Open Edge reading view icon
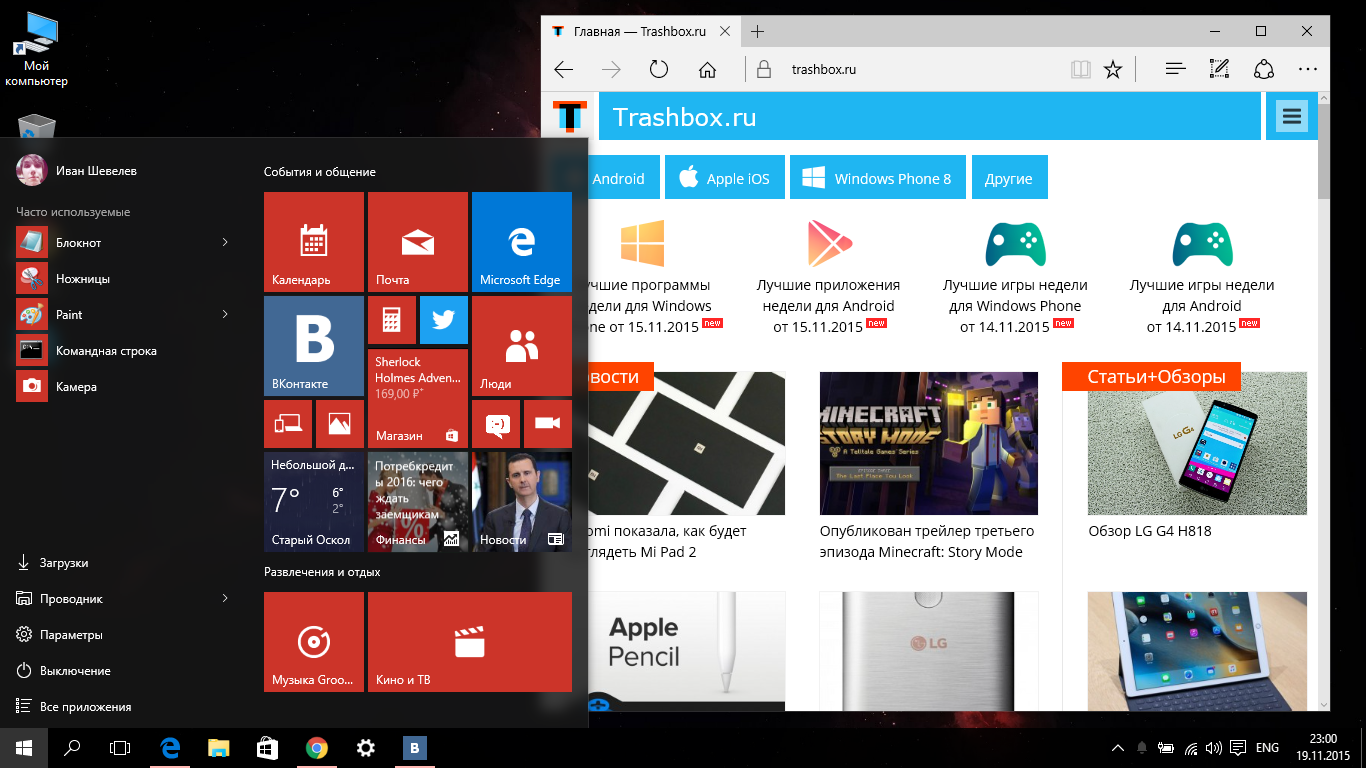Image resolution: width=1366 pixels, height=768 pixels. [1079, 69]
